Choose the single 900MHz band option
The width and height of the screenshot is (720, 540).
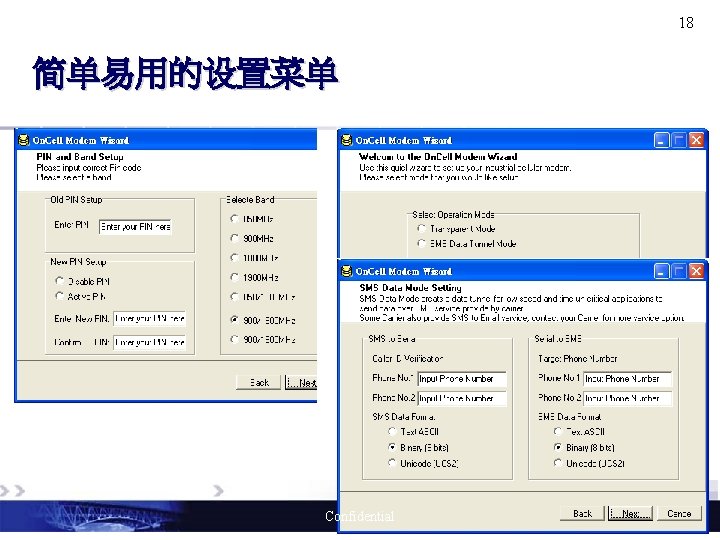click(234, 238)
